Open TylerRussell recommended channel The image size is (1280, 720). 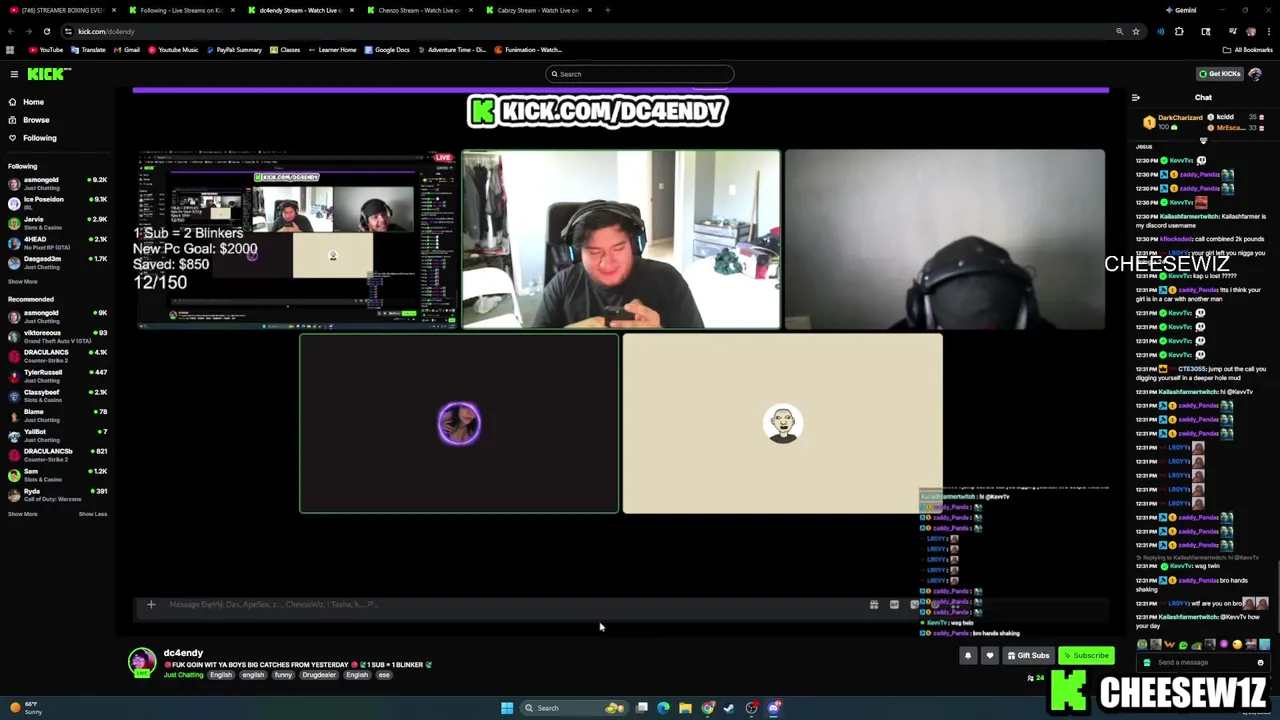[58, 376]
